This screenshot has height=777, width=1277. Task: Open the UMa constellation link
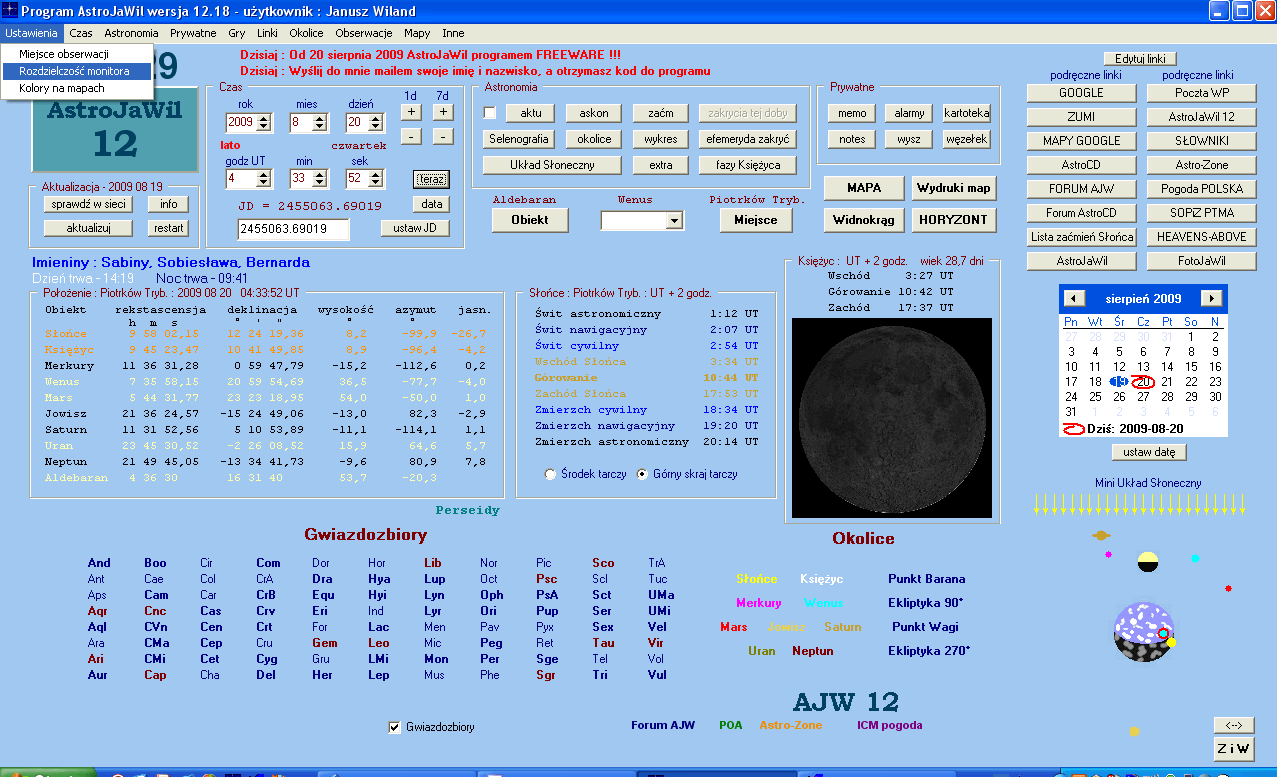click(660, 595)
